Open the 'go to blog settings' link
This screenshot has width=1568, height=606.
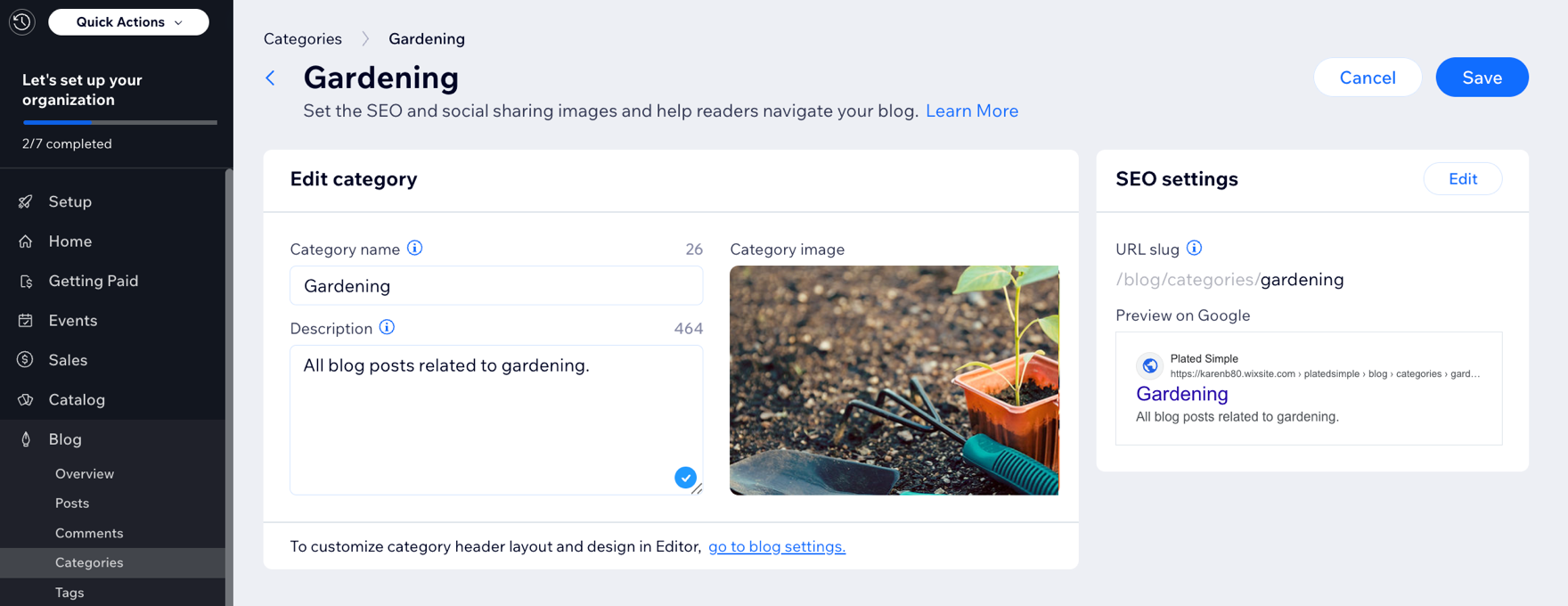tap(777, 547)
